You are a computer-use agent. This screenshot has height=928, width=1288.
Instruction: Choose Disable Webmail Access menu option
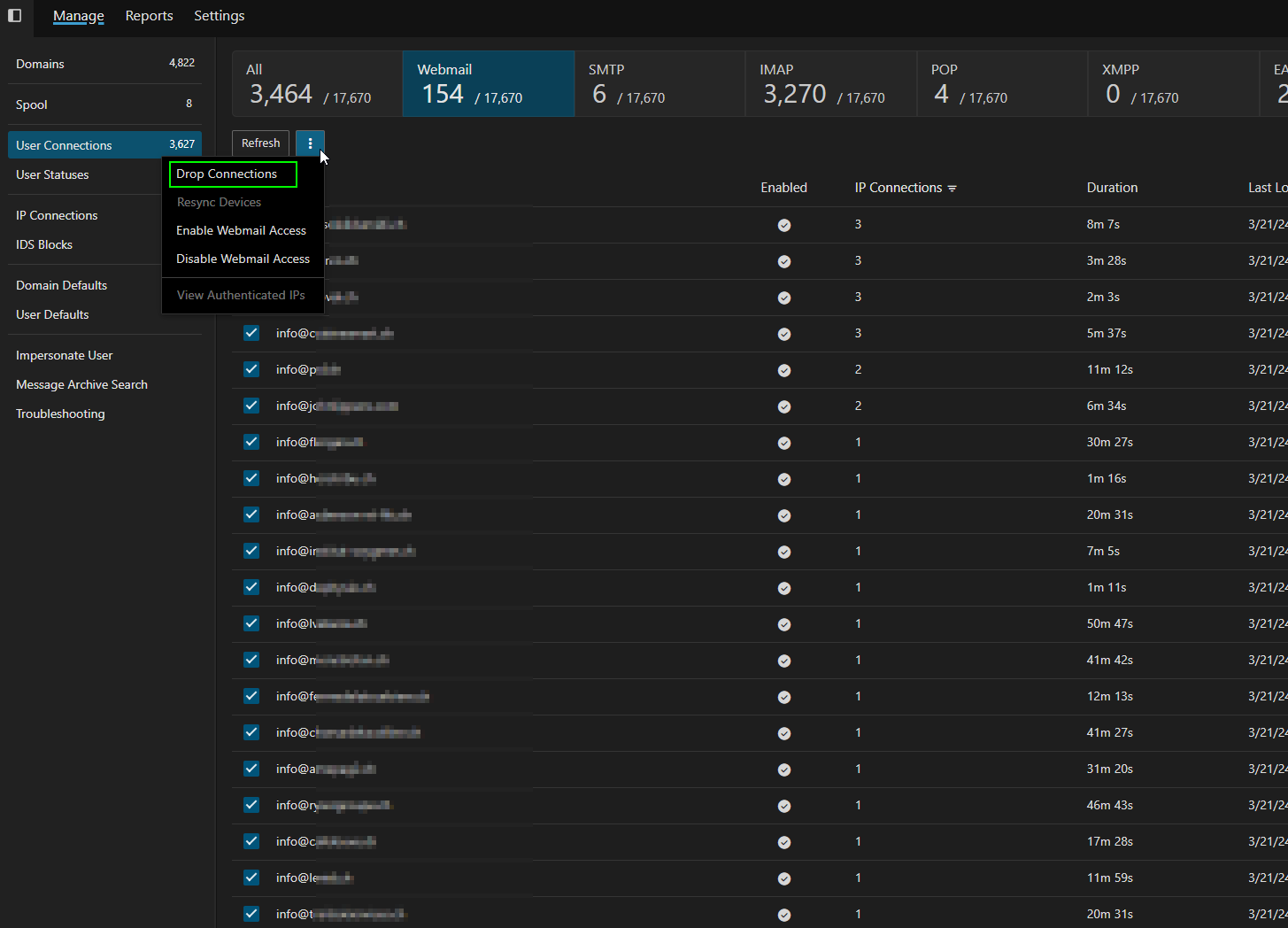[x=243, y=259]
